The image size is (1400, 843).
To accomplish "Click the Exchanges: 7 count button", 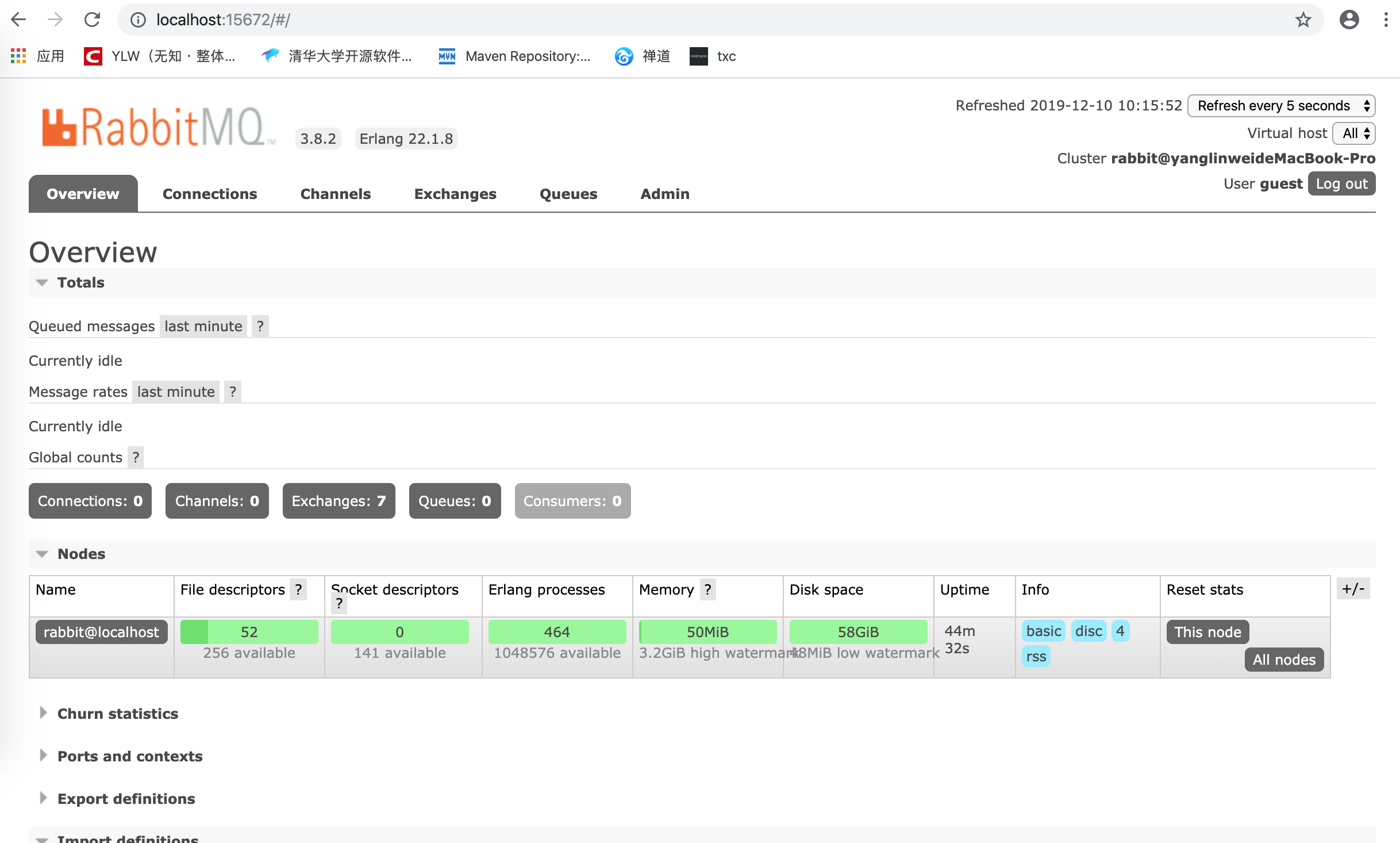I will coord(339,501).
